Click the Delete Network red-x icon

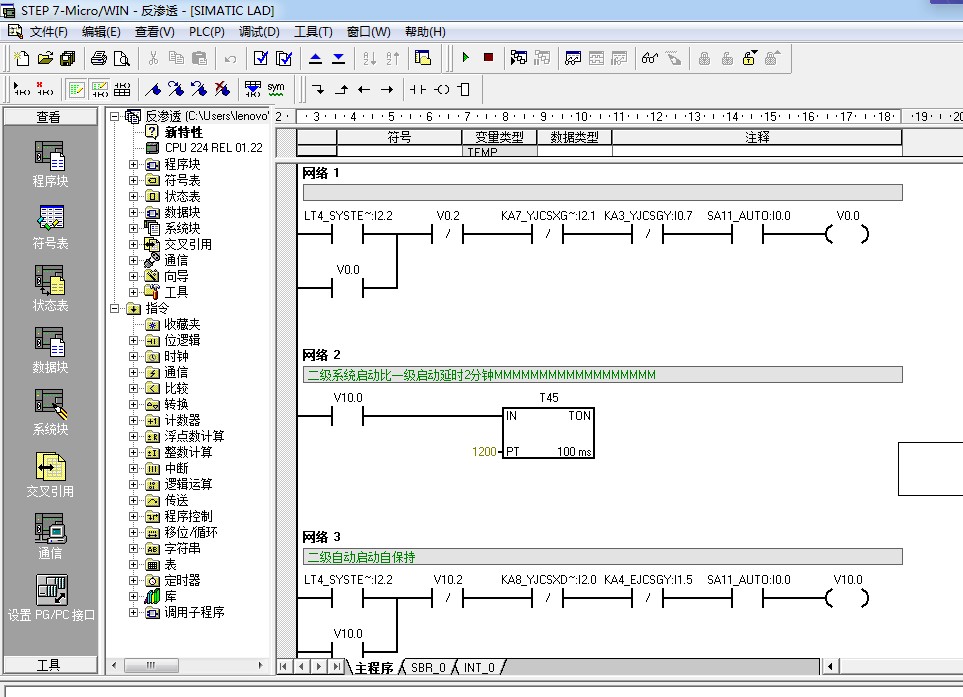coord(45,90)
